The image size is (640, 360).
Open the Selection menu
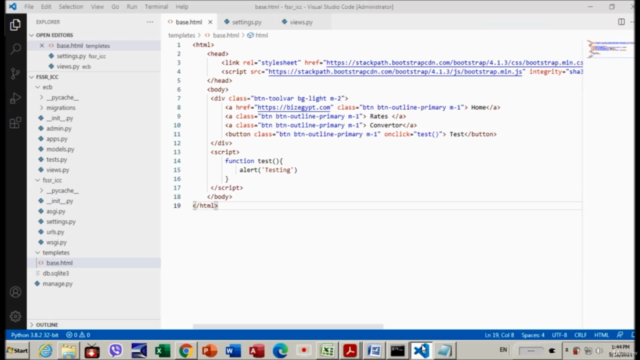(x=71, y=7)
